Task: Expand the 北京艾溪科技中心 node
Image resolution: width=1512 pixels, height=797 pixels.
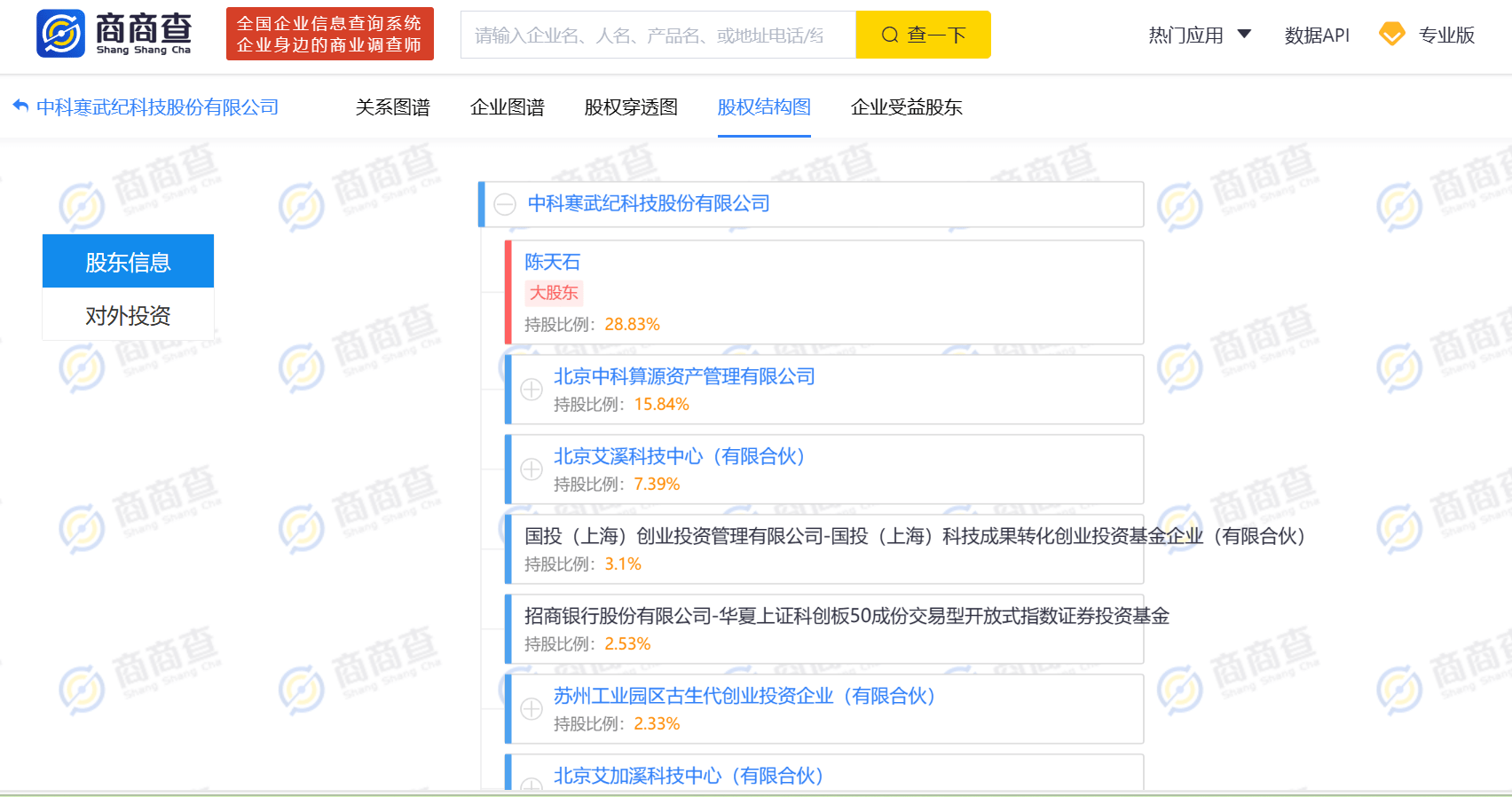Action: 532,470
